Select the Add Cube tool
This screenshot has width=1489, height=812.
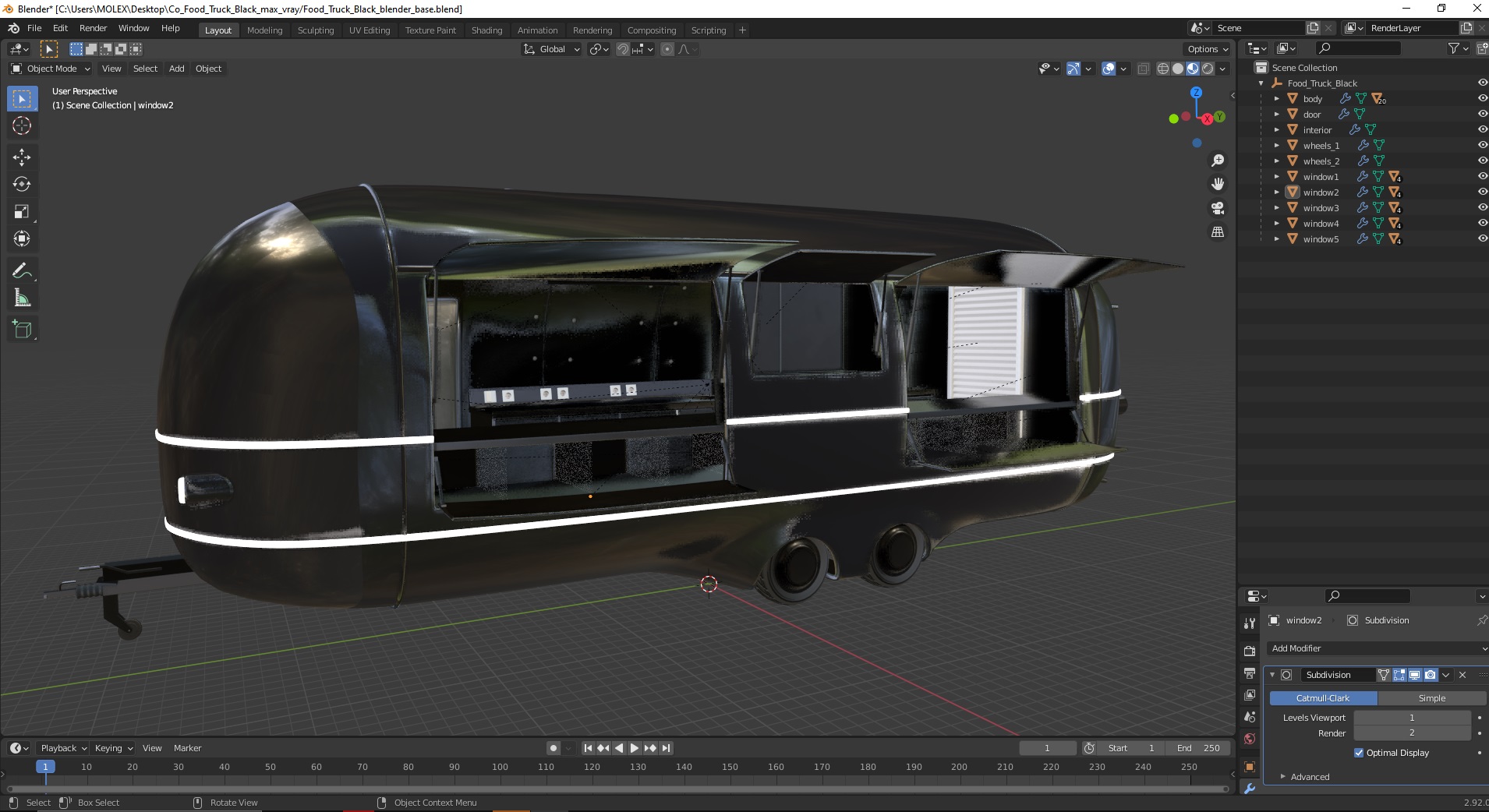coord(22,330)
